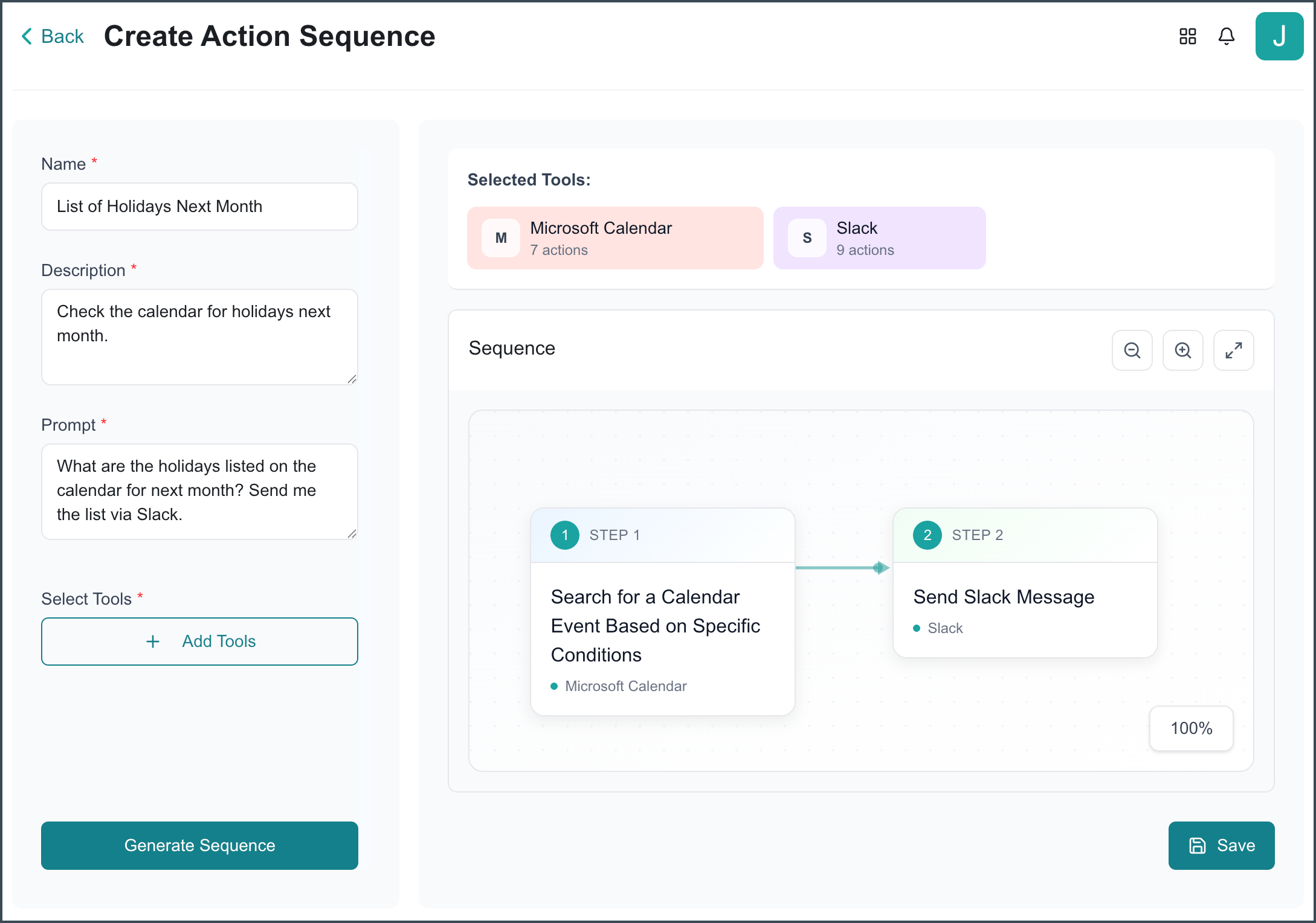Viewport: 1316px width, 923px height.
Task: Click into the Description text area
Action: pyautogui.click(x=199, y=337)
